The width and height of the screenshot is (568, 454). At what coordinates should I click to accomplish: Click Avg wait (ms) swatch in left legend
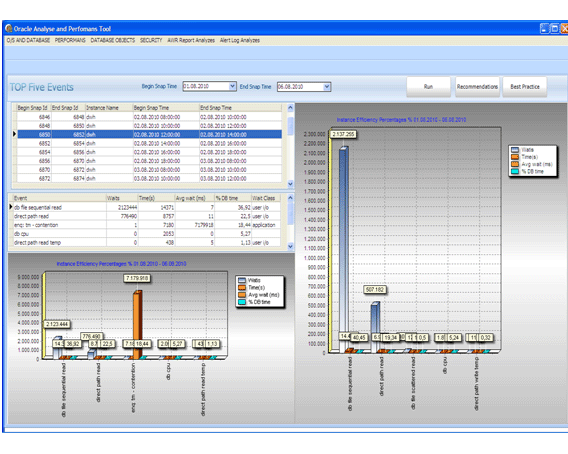point(242,295)
